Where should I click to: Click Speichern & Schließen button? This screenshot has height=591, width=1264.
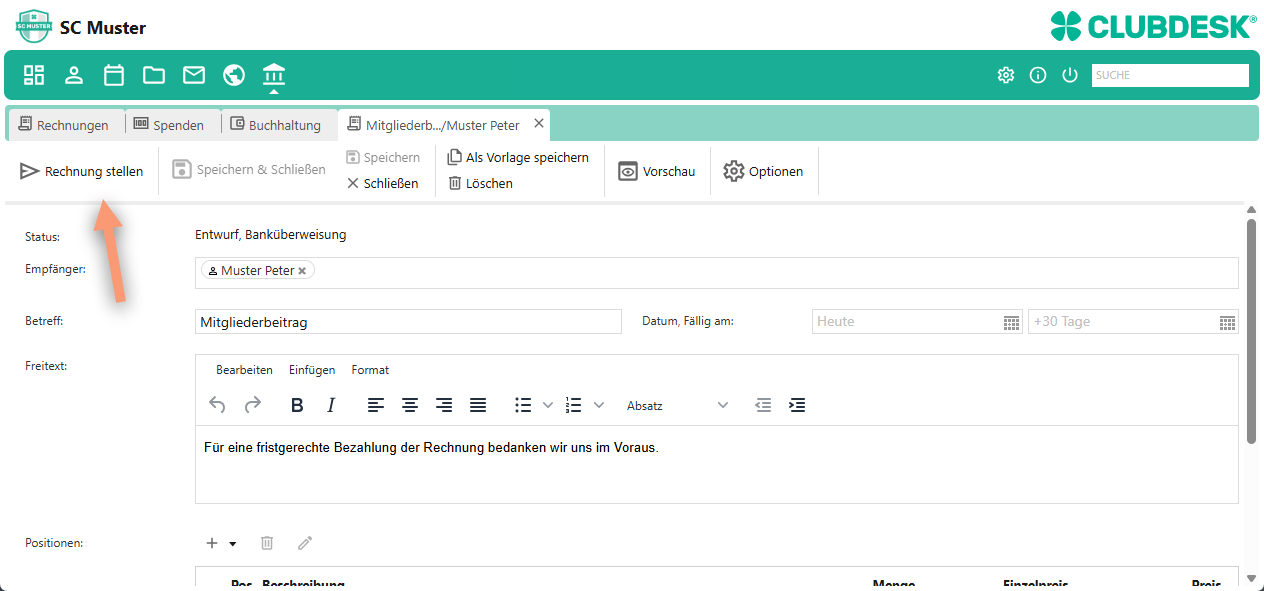pos(249,170)
